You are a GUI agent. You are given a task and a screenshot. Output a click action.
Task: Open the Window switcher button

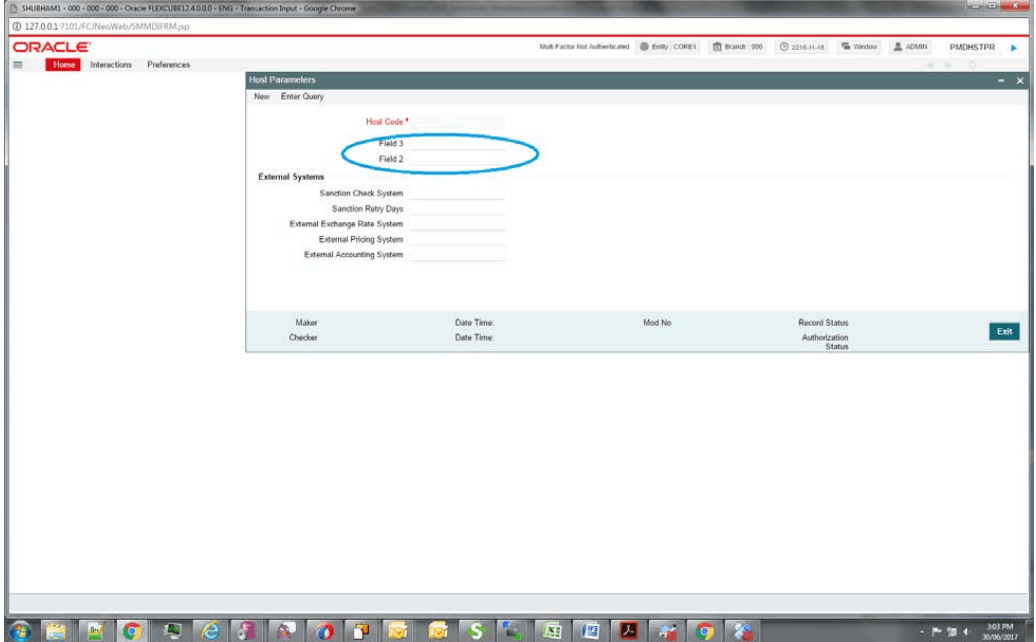coord(859,47)
